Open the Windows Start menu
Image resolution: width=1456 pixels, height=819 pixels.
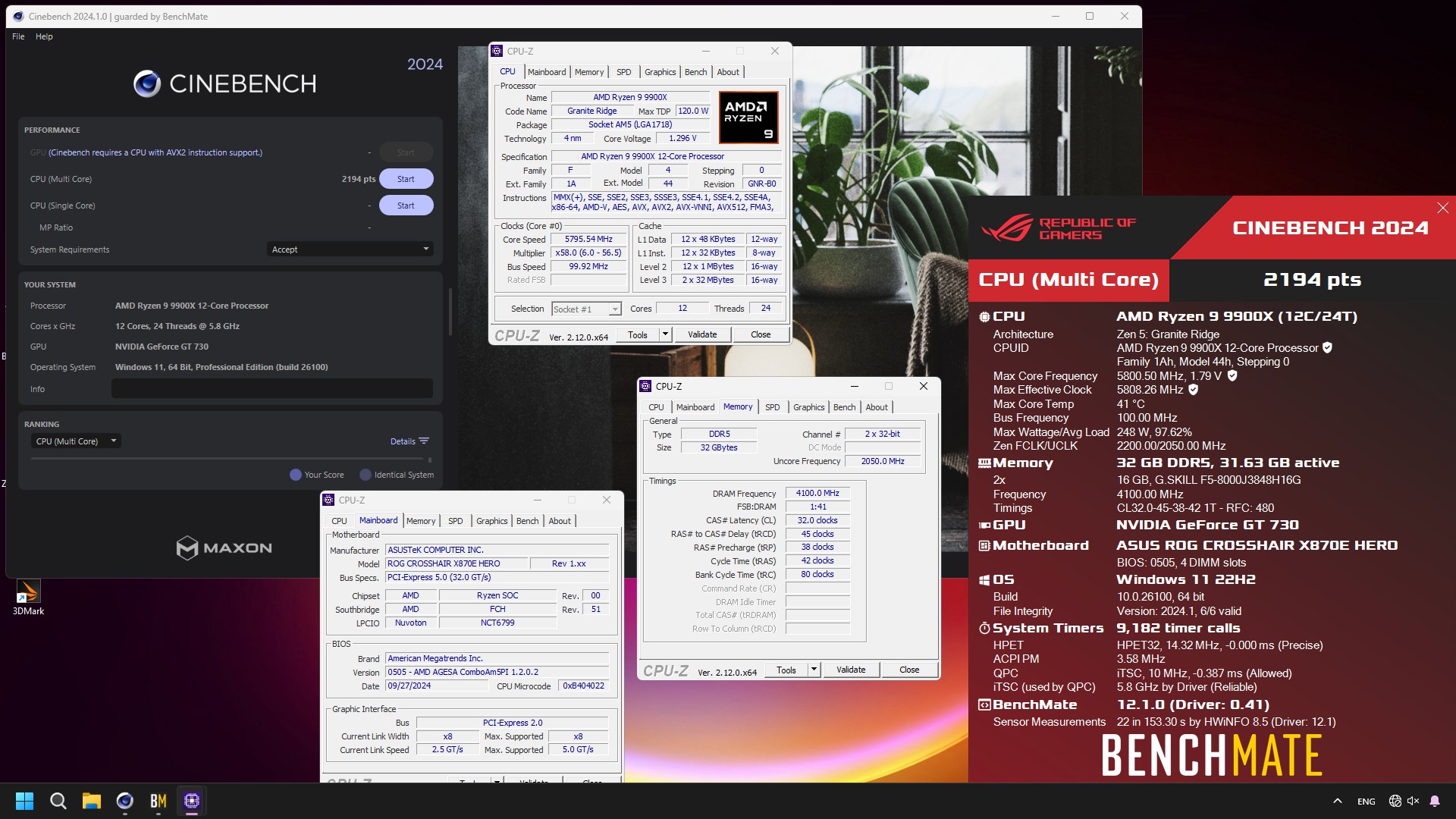(x=24, y=801)
